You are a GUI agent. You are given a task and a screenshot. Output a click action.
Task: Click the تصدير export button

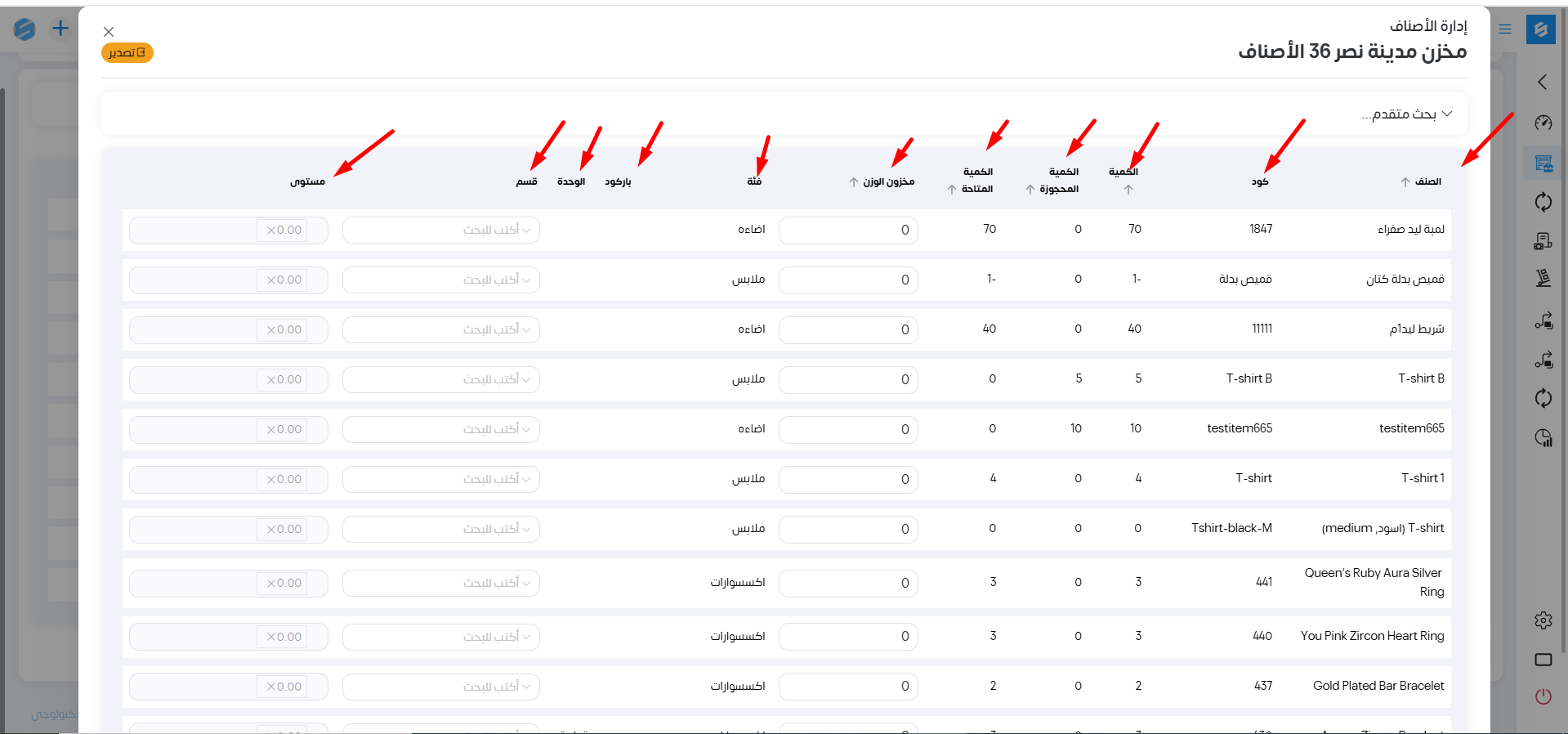coord(127,53)
